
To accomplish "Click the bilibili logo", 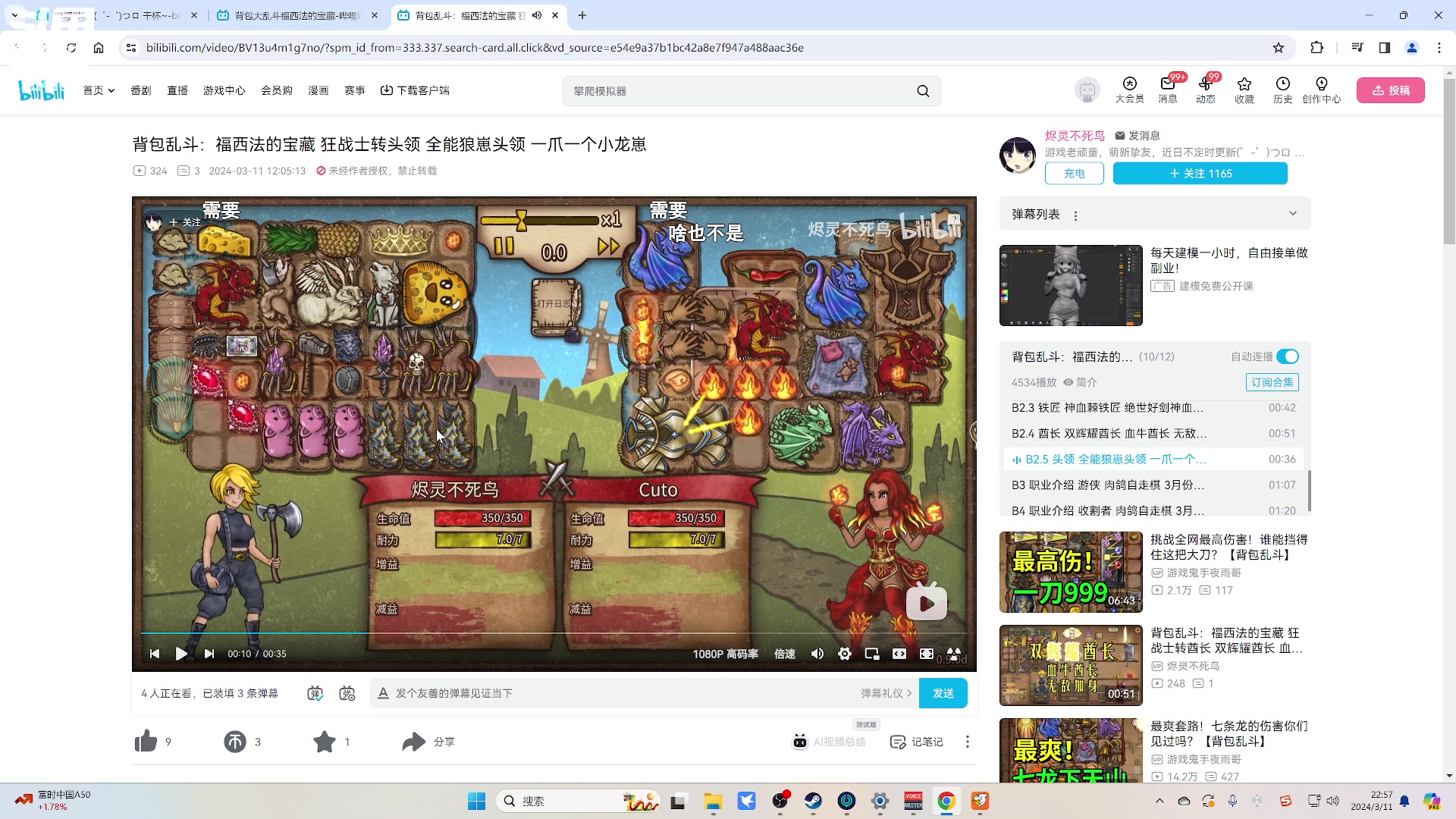I will (x=42, y=90).
